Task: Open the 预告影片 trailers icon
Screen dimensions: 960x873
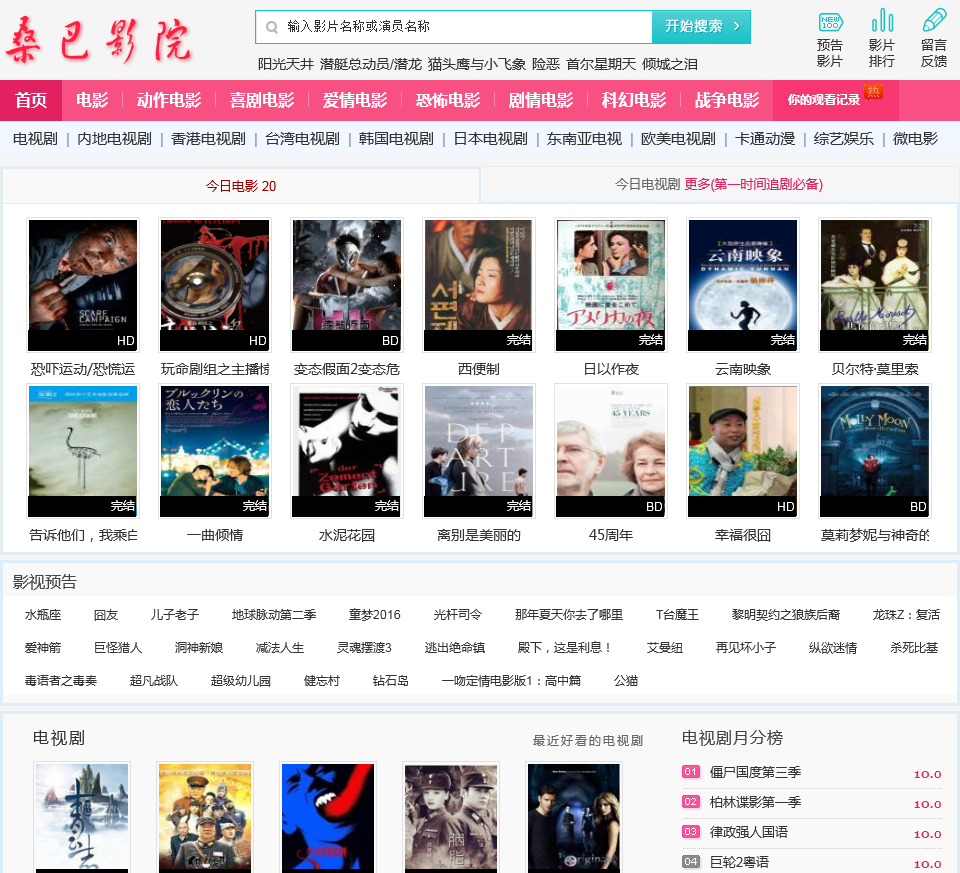Action: (x=830, y=23)
